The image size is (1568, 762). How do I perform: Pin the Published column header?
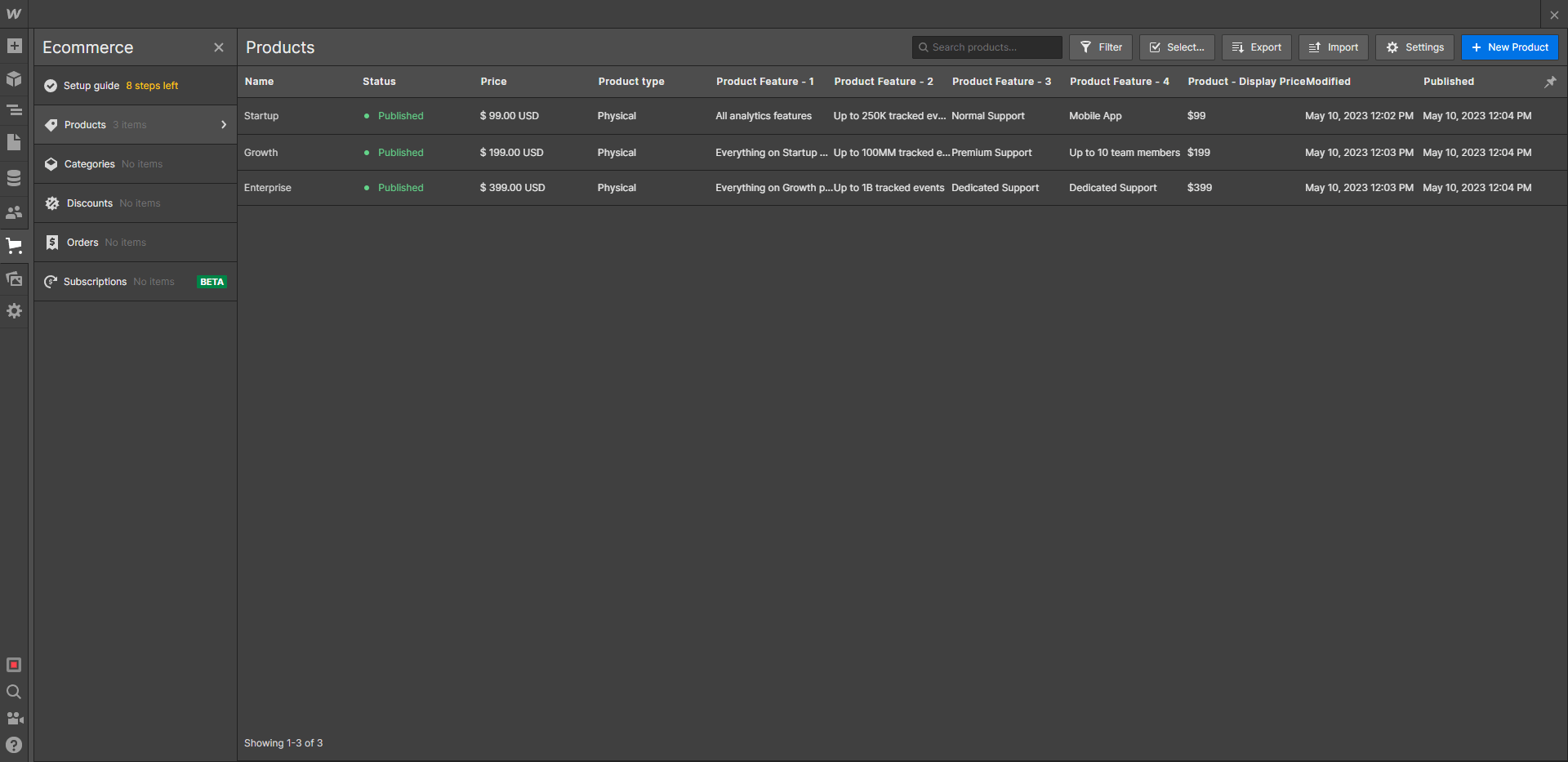click(x=1551, y=82)
